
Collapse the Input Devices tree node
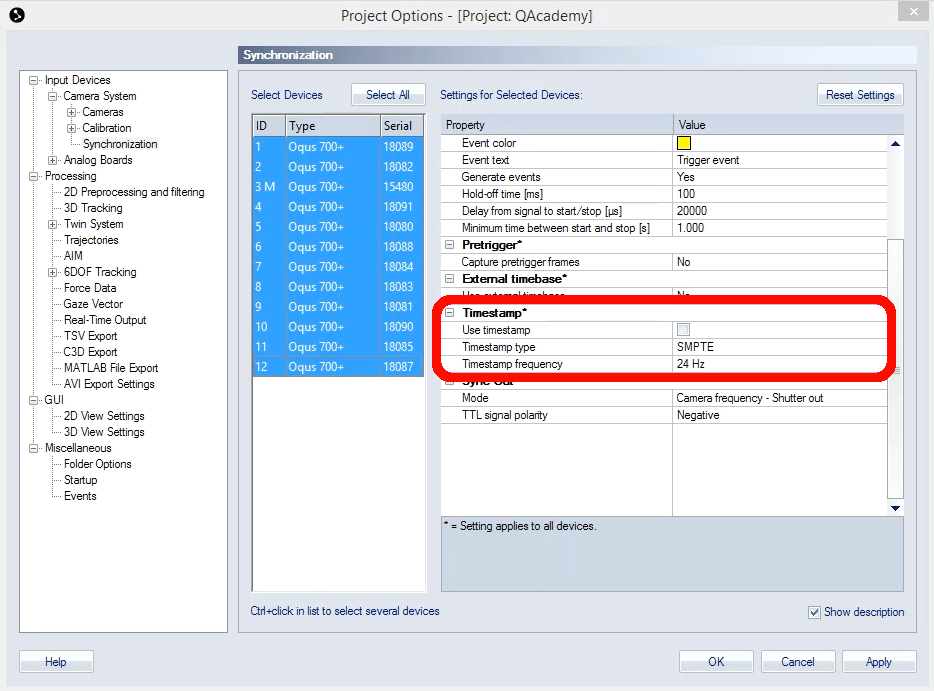(x=34, y=80)
